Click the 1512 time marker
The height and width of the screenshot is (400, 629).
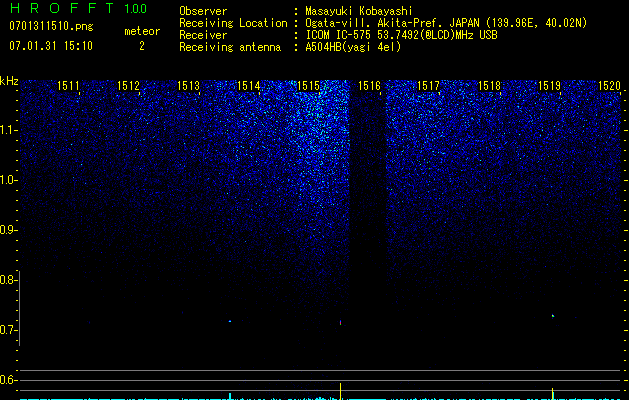tap(128, 86)
